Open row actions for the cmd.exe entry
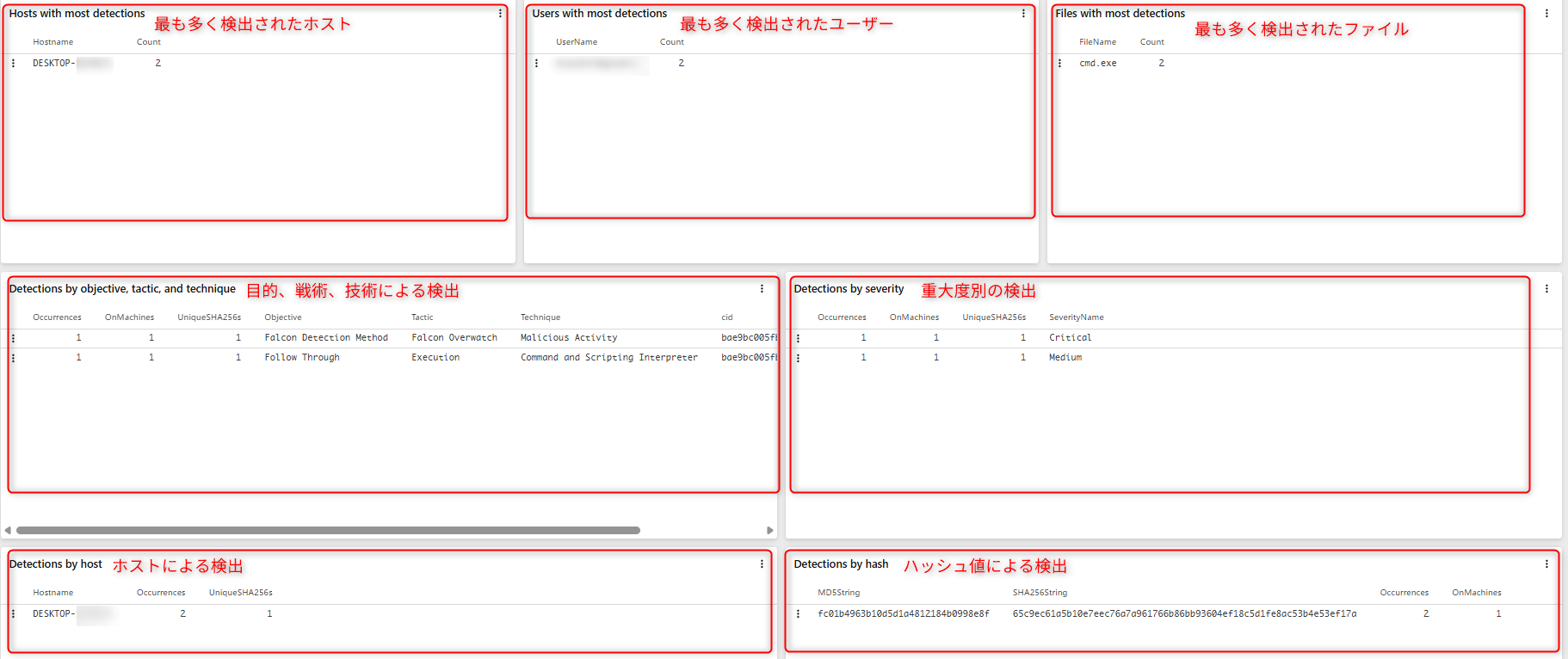This screenshot has width=1568, height=659. (1059, 64)
